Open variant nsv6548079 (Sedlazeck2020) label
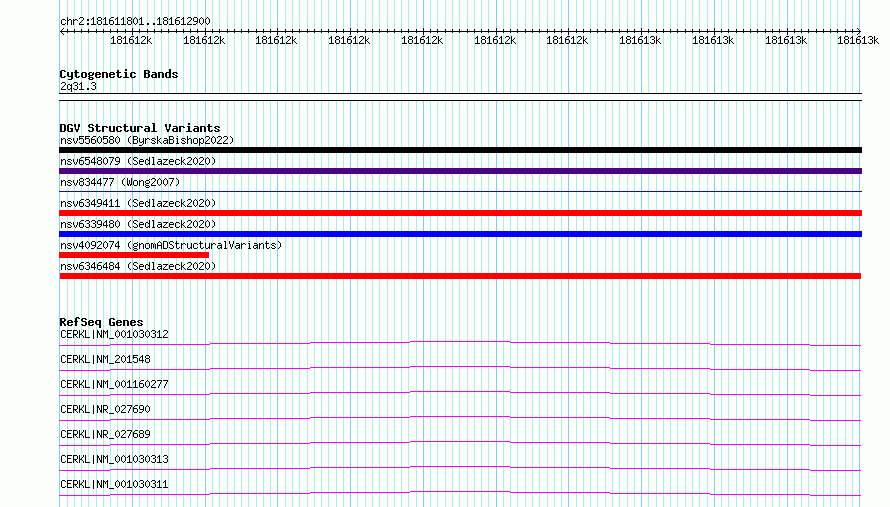The height and width of the screenshot is (507, 890). (138, 161)
